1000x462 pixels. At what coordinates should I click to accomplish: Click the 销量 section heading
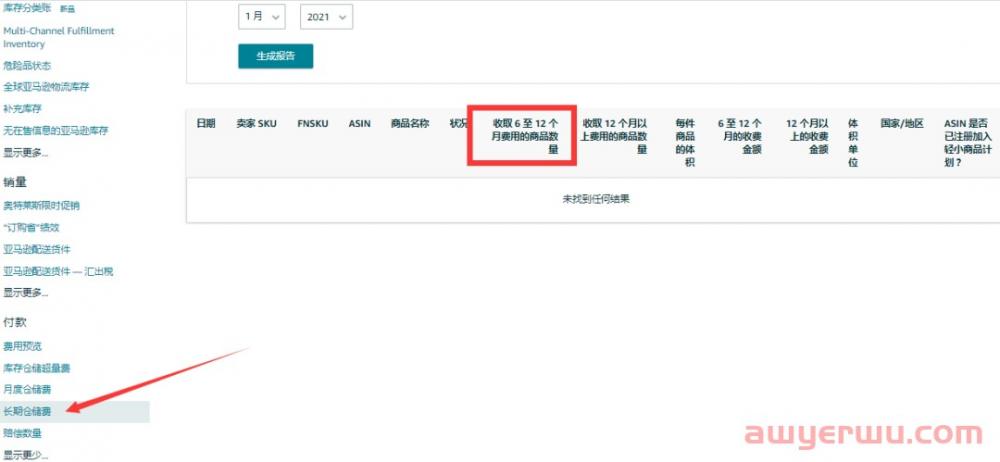[x=15, y=183]
